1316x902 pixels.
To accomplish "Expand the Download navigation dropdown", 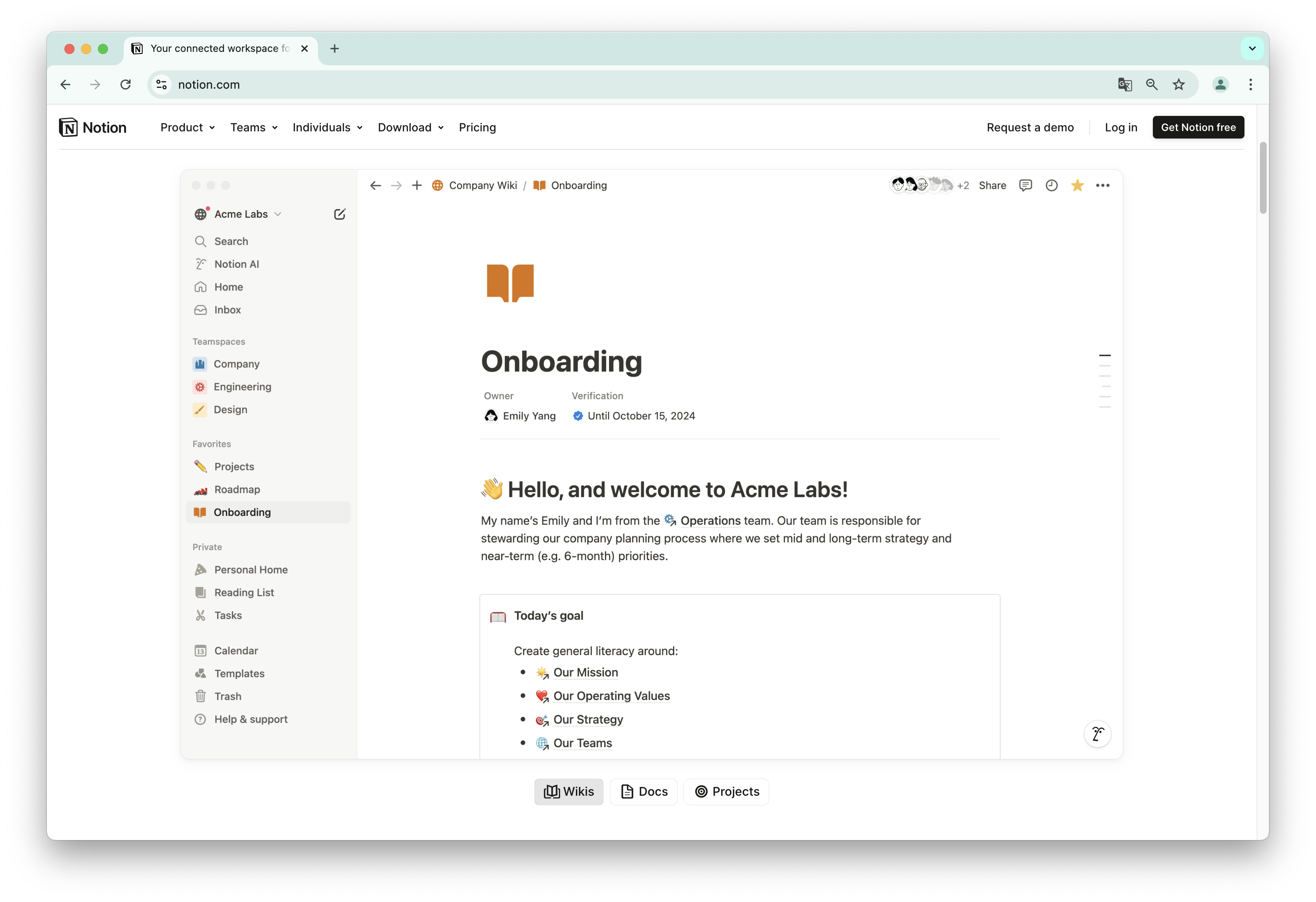I will coord(410,128).
